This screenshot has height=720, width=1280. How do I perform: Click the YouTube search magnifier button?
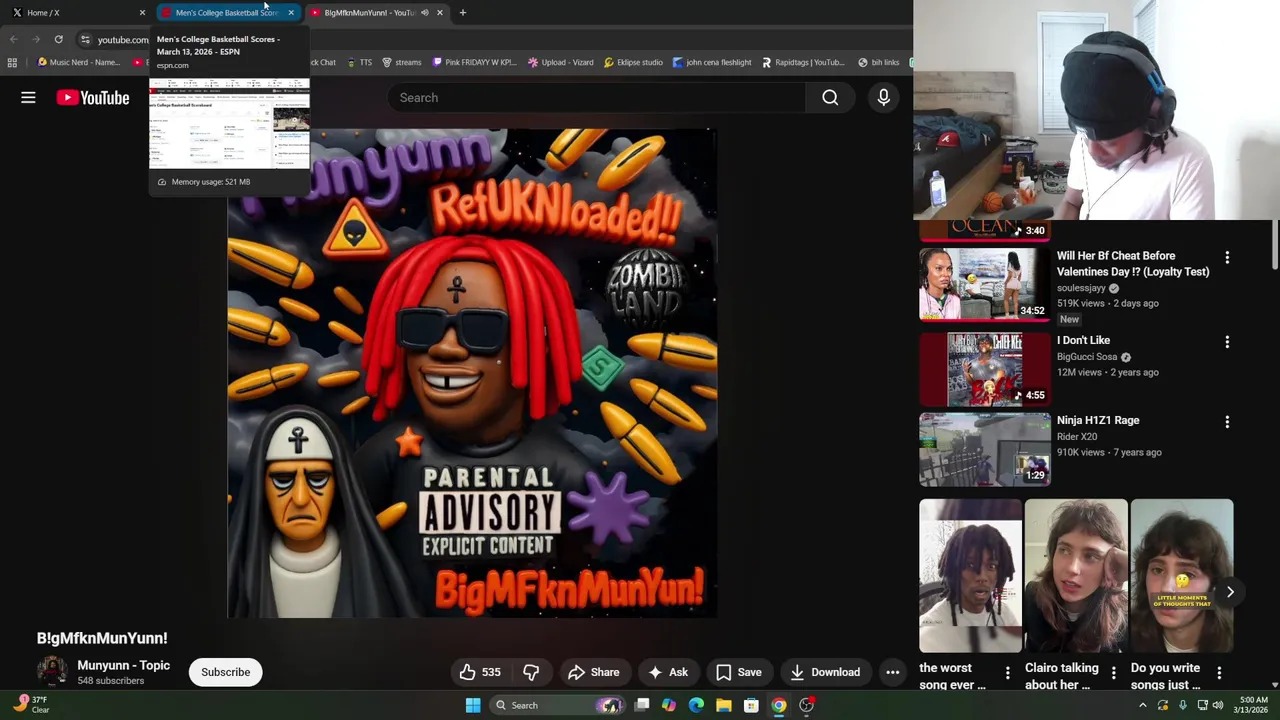coord(830,97)
